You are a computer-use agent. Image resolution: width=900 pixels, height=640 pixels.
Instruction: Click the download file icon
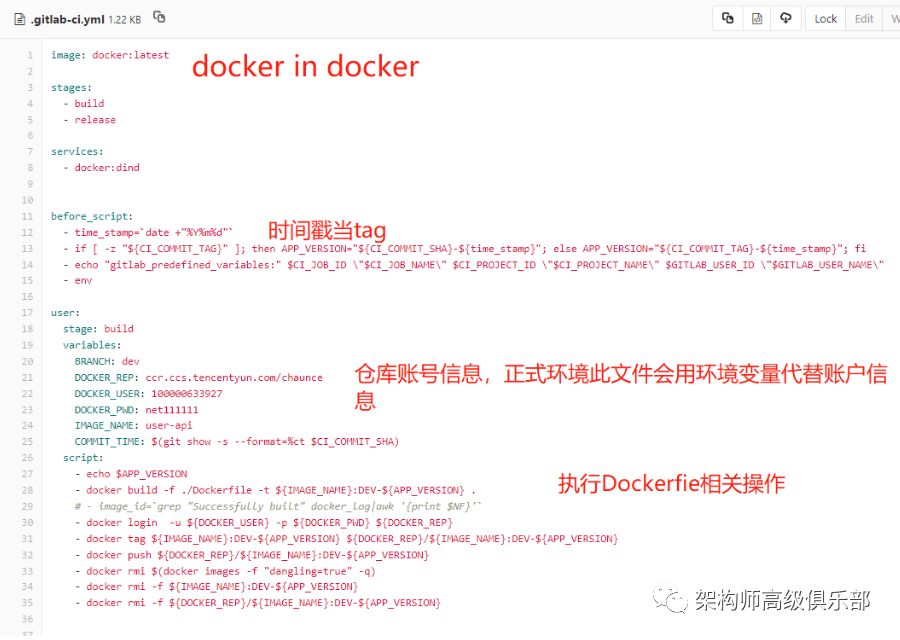[x=785, y=17]
